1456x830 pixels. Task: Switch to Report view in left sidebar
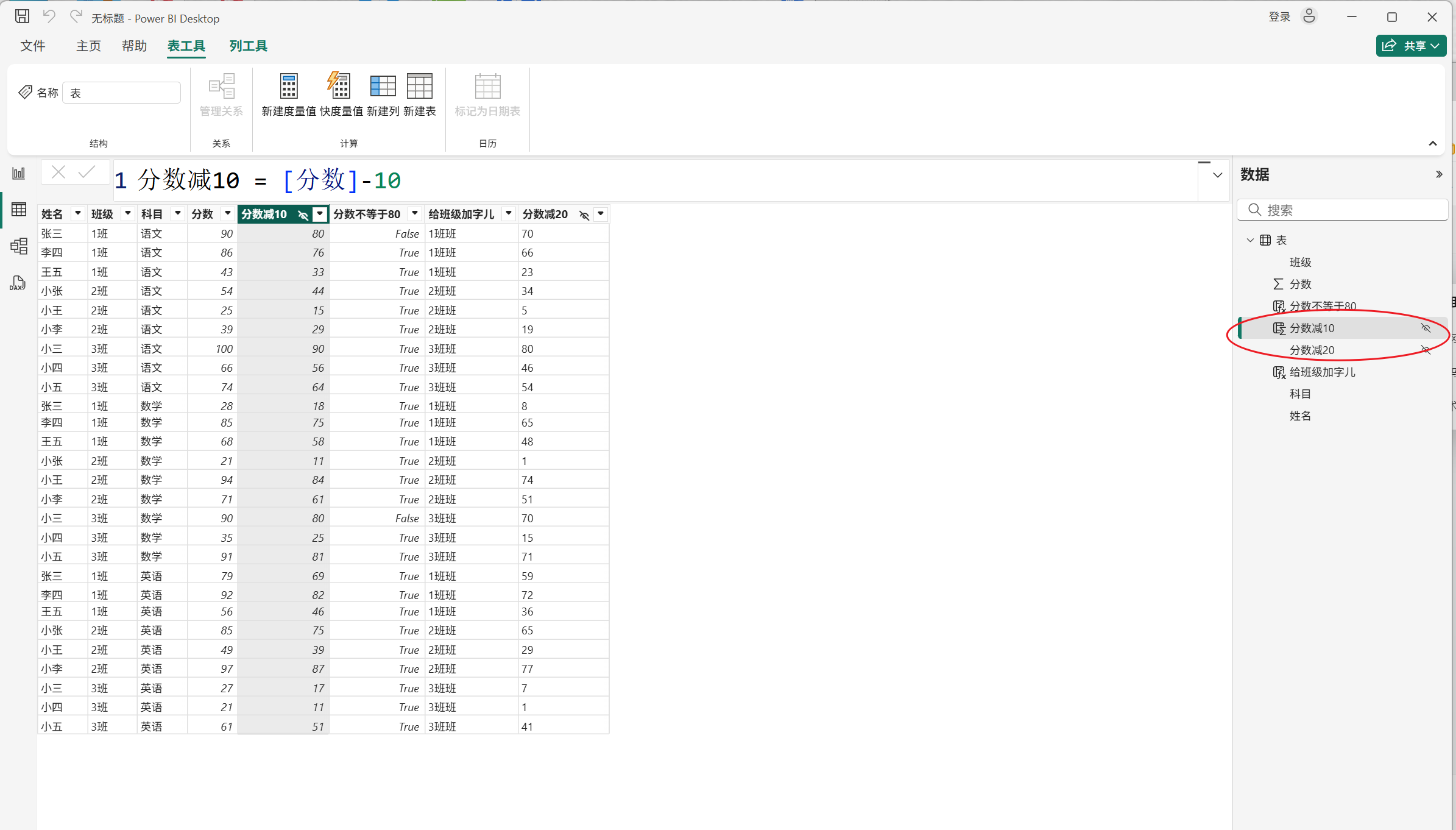[x=19, y=174]
